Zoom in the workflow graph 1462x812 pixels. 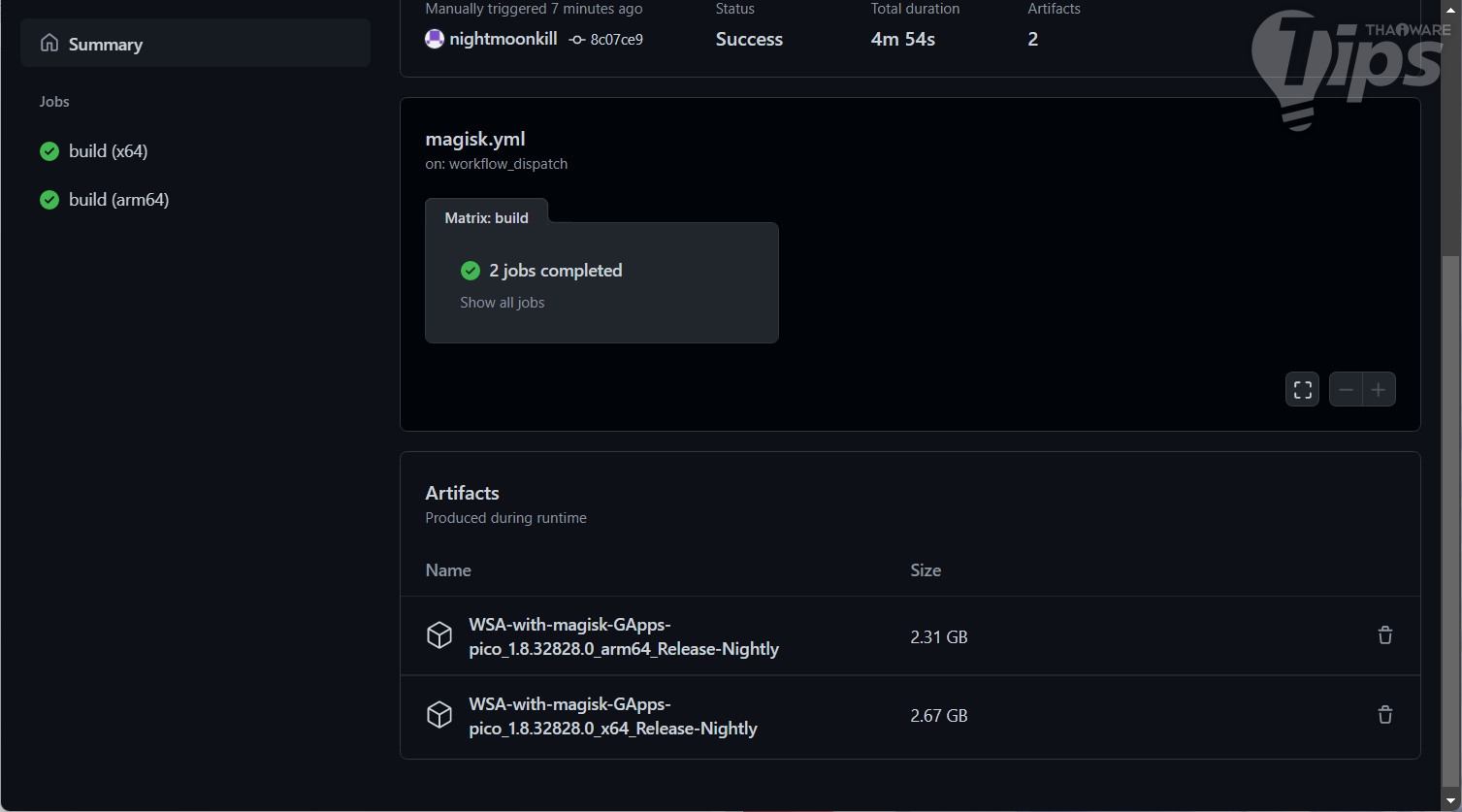point(1379,390)
